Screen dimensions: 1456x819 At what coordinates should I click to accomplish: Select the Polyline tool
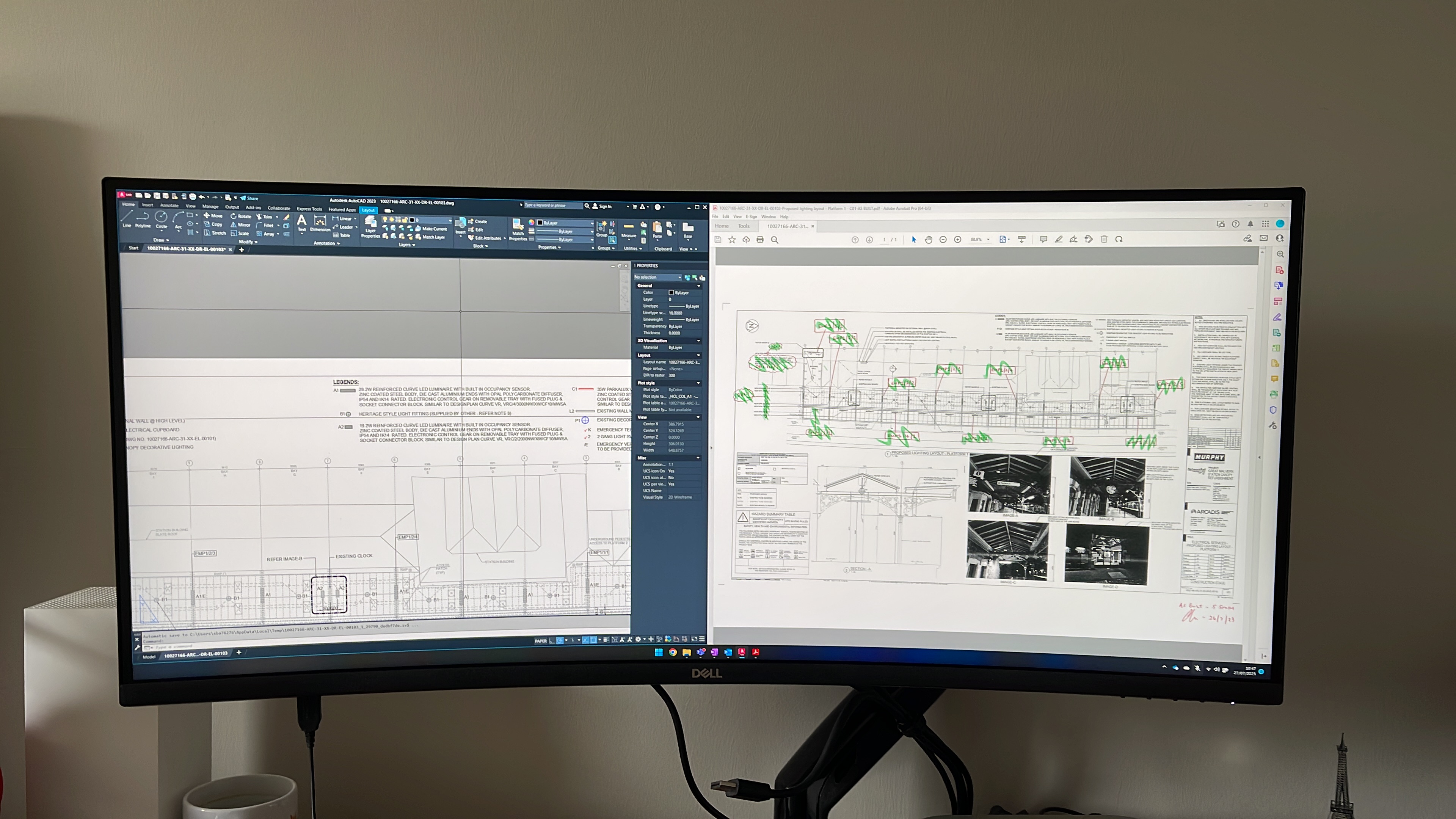143,218
